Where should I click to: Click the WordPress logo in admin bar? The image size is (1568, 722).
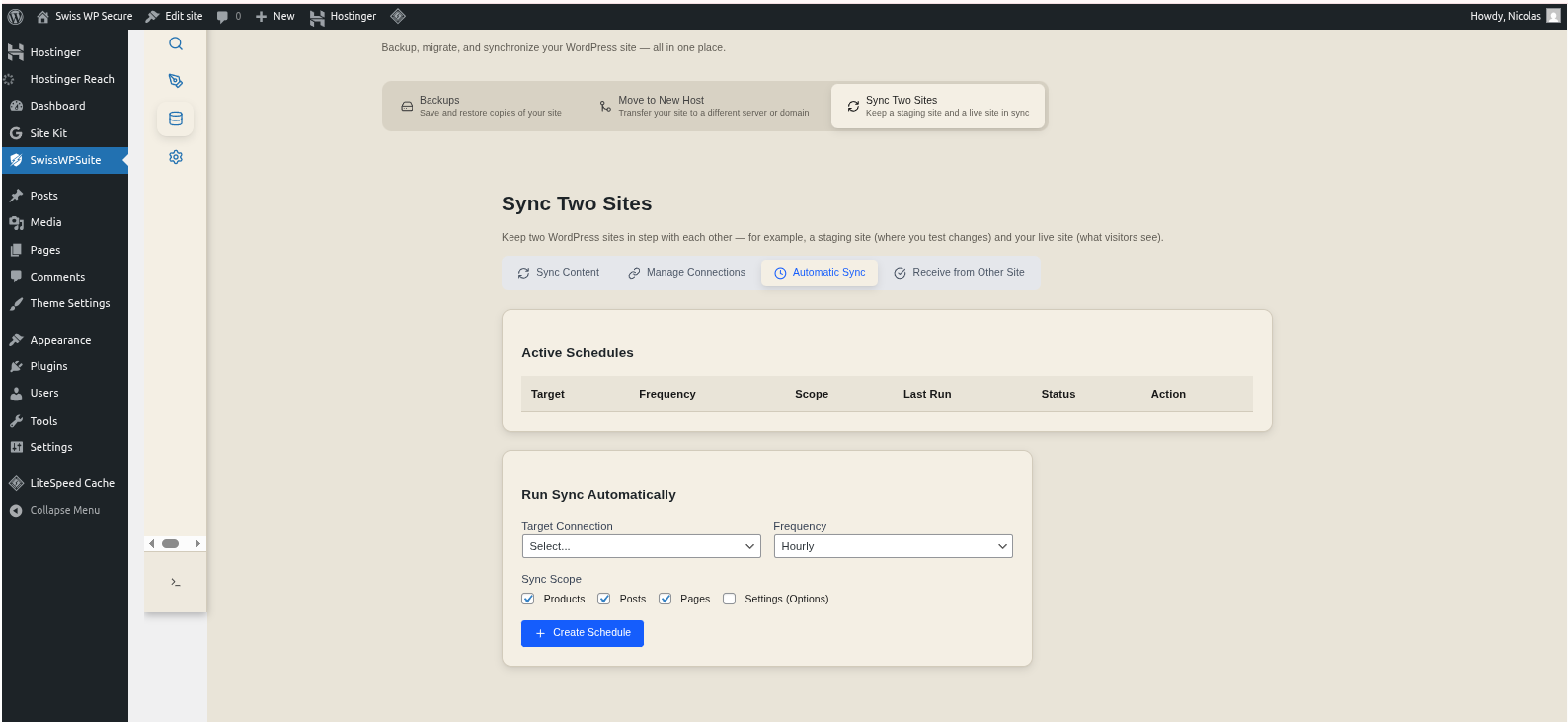16,16
